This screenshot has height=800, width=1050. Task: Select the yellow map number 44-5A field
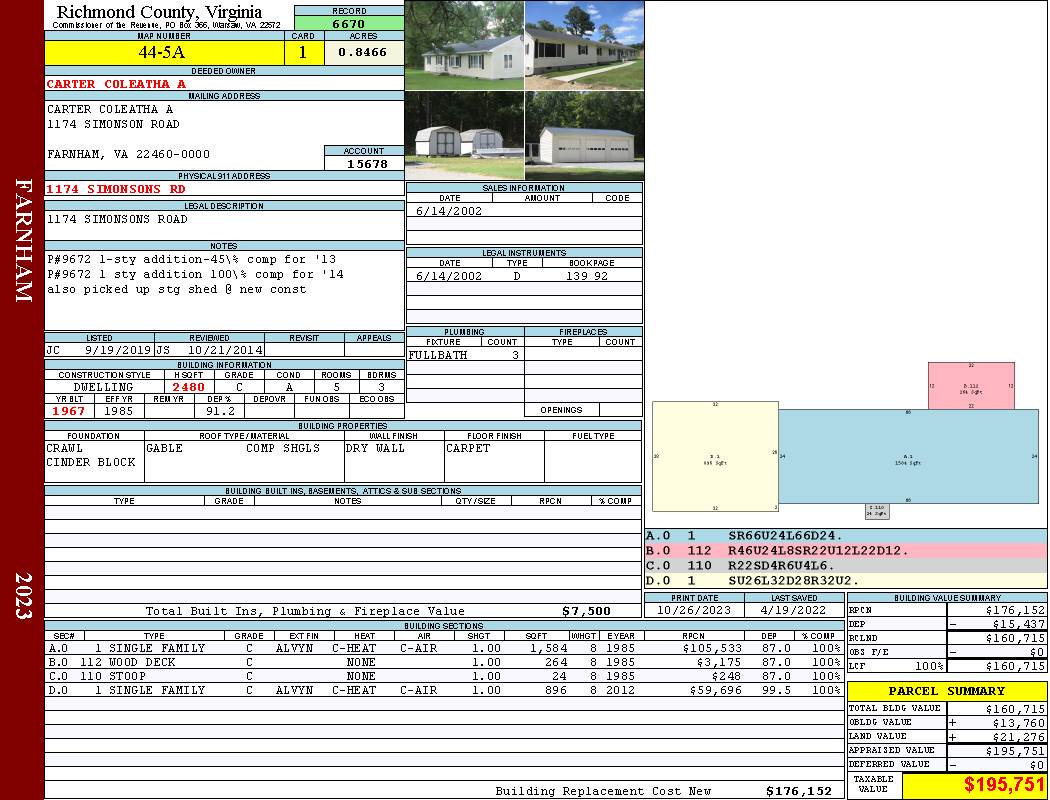(x=162, y=52)
